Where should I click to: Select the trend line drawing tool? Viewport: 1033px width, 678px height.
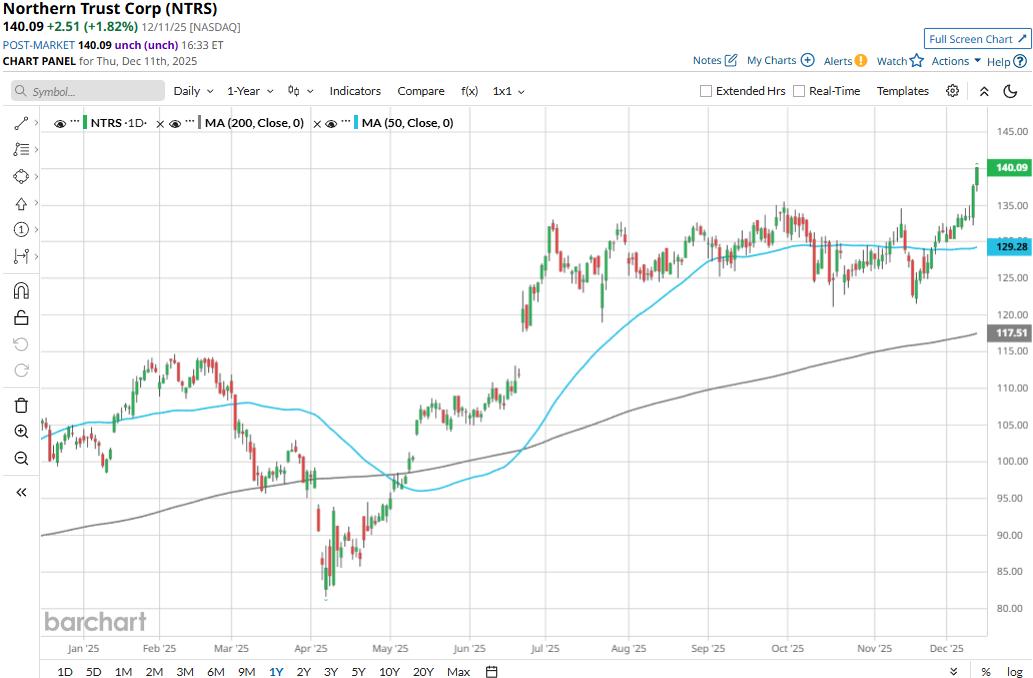tap(21, 123)
